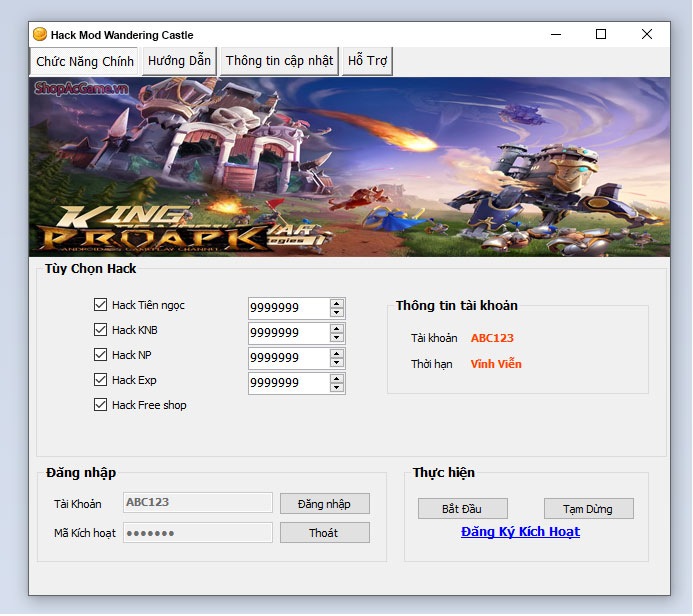Open the Thông tin cập nhật tab

279,61
